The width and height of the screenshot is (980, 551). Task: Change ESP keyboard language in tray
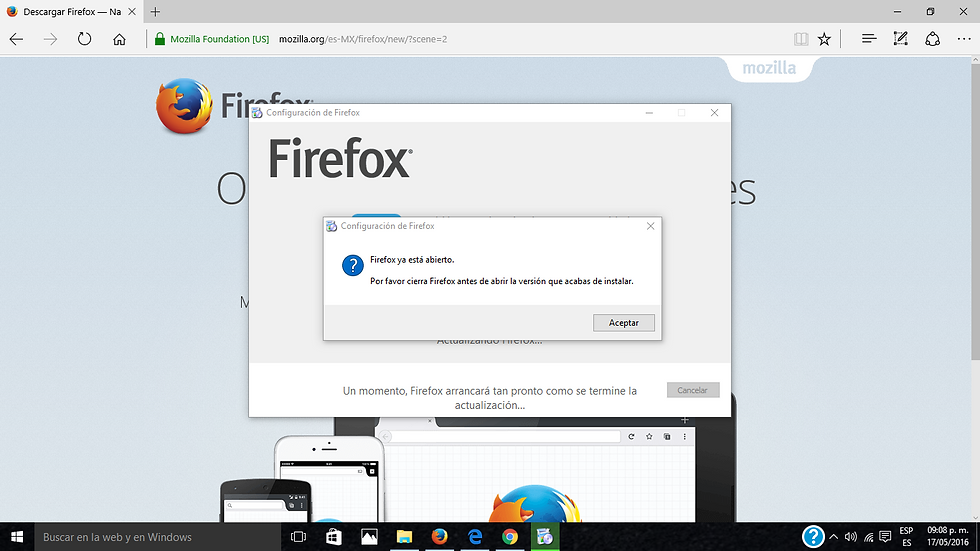tap(906, 537)
